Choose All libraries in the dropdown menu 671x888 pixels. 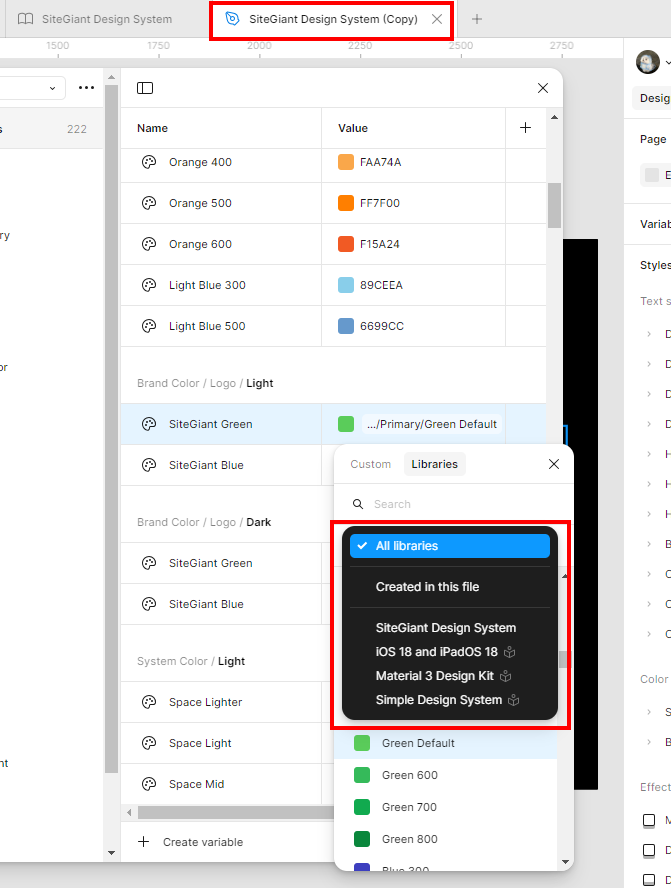[450, 546]
